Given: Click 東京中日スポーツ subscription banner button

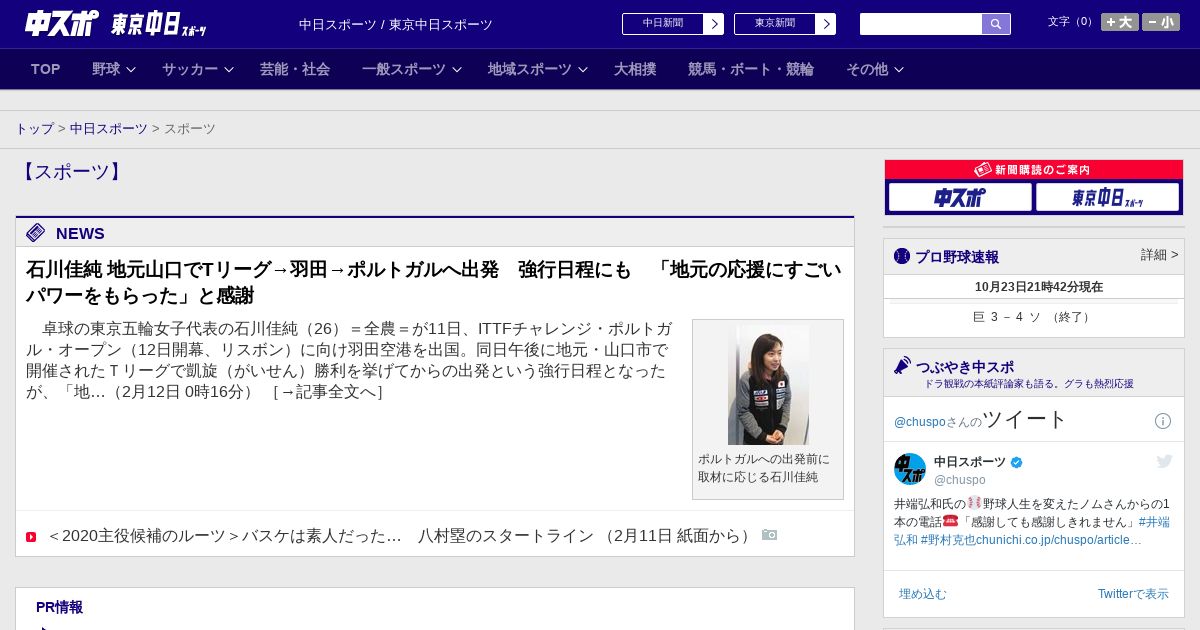Looking at the screenshot, I should tap(1107, 197).
